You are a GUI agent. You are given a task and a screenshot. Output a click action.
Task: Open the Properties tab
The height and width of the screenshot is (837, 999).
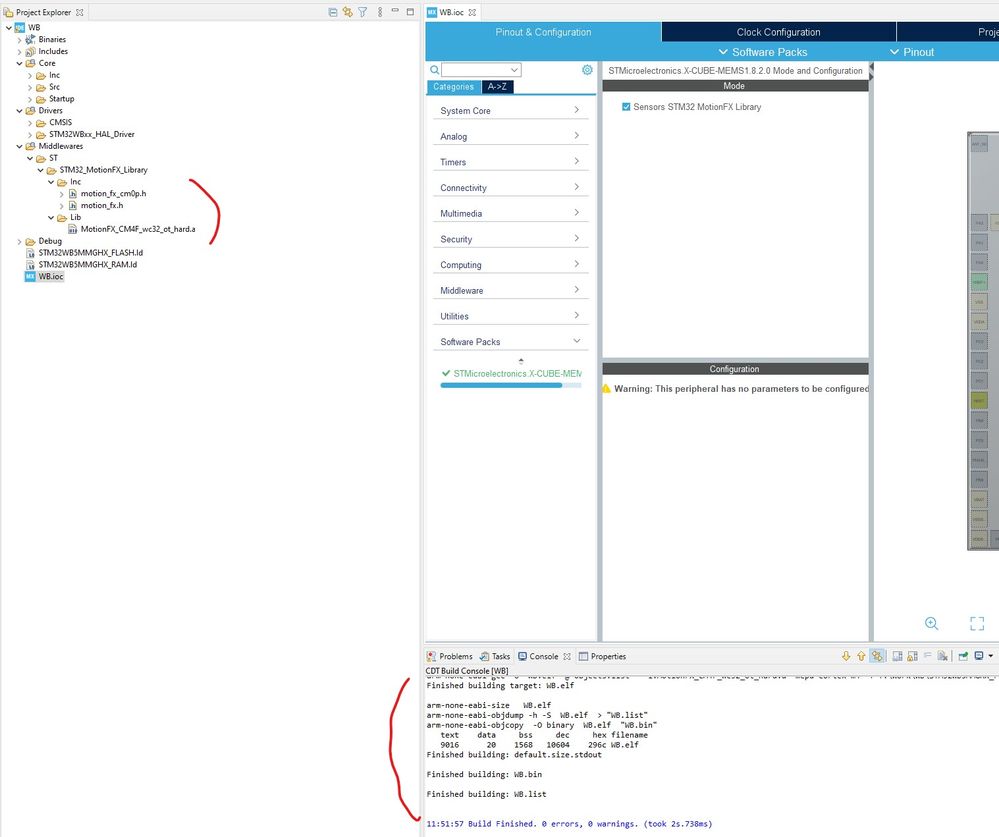click(x=602, y=656)
